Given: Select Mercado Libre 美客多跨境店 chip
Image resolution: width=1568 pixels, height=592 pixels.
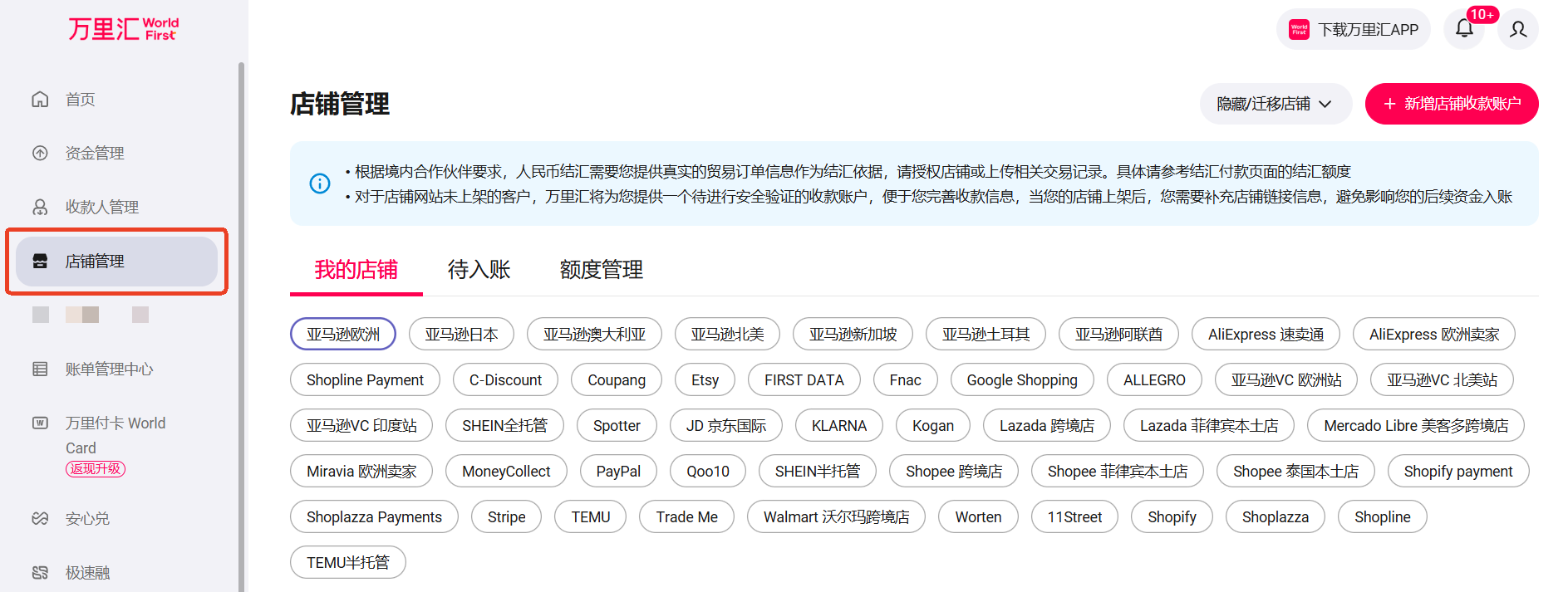Looking at the screenshot, I should coord(1416,425).
